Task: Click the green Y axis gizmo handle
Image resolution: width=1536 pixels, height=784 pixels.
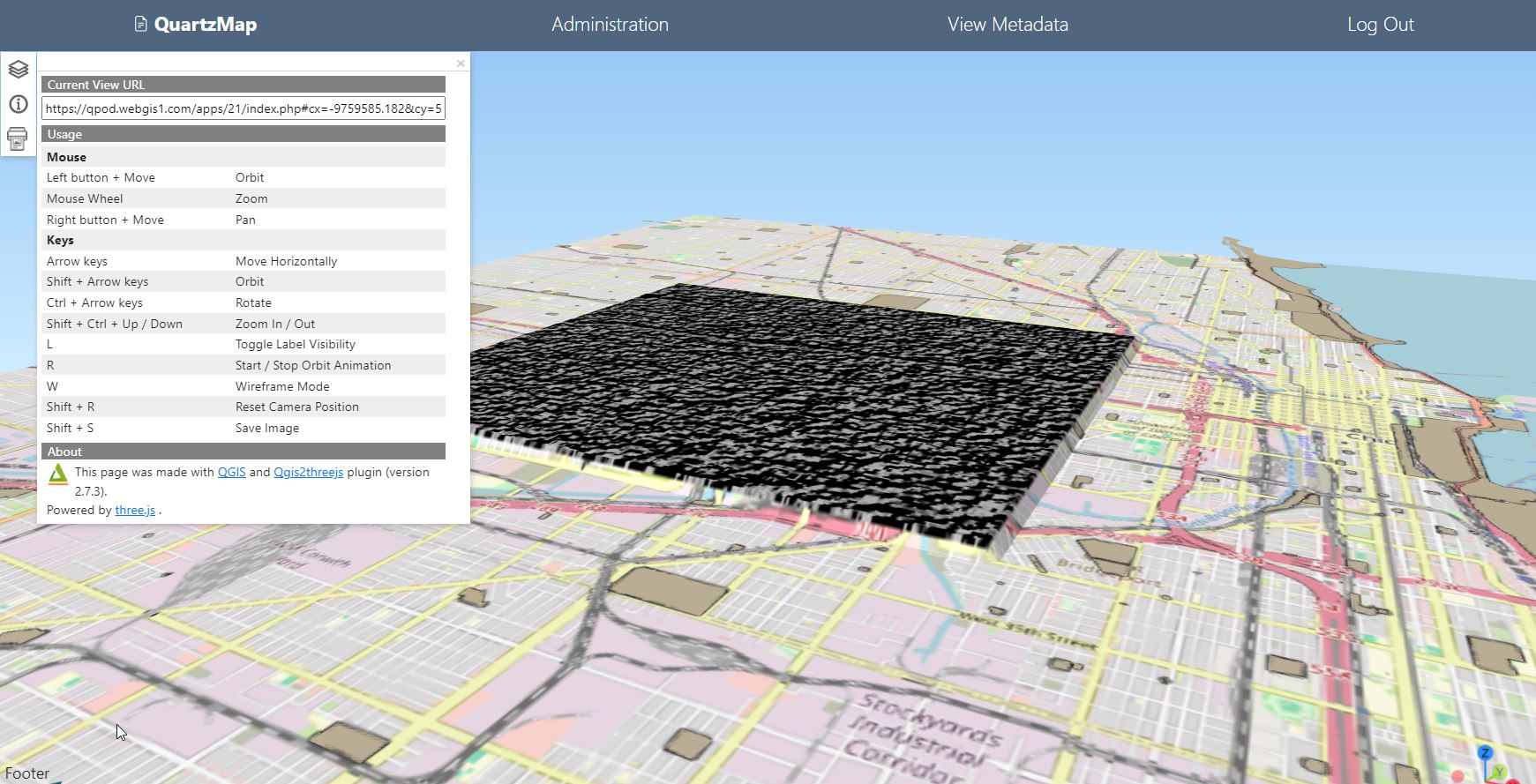Action: point(1499,773)
